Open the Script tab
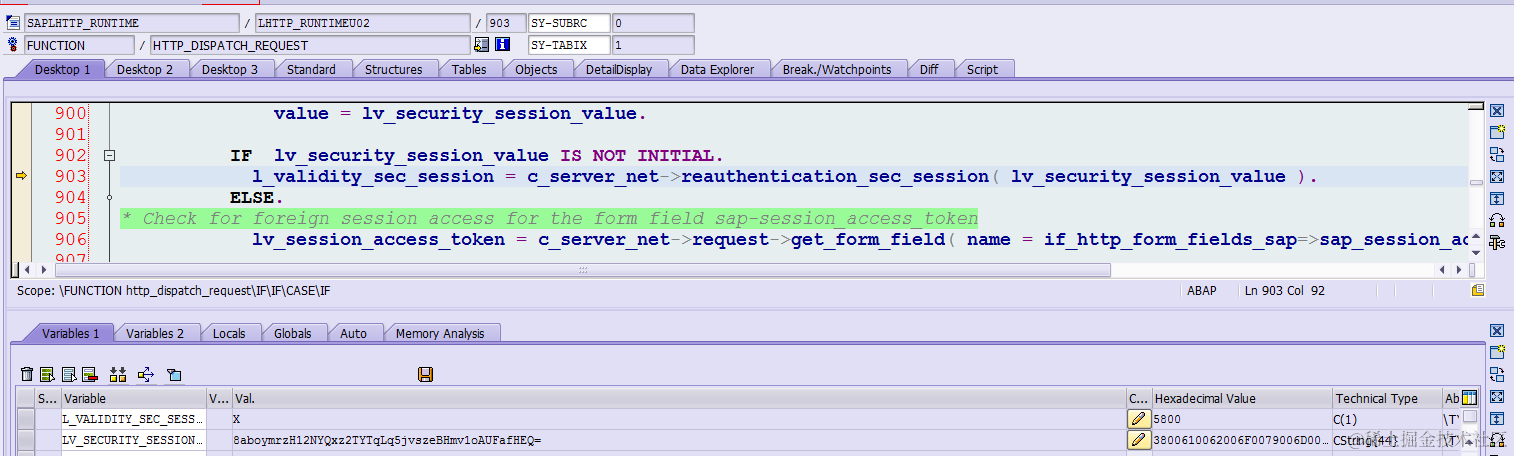Image resolution: width=1514 pixels, height=456 pixels. tap(982, 69)
